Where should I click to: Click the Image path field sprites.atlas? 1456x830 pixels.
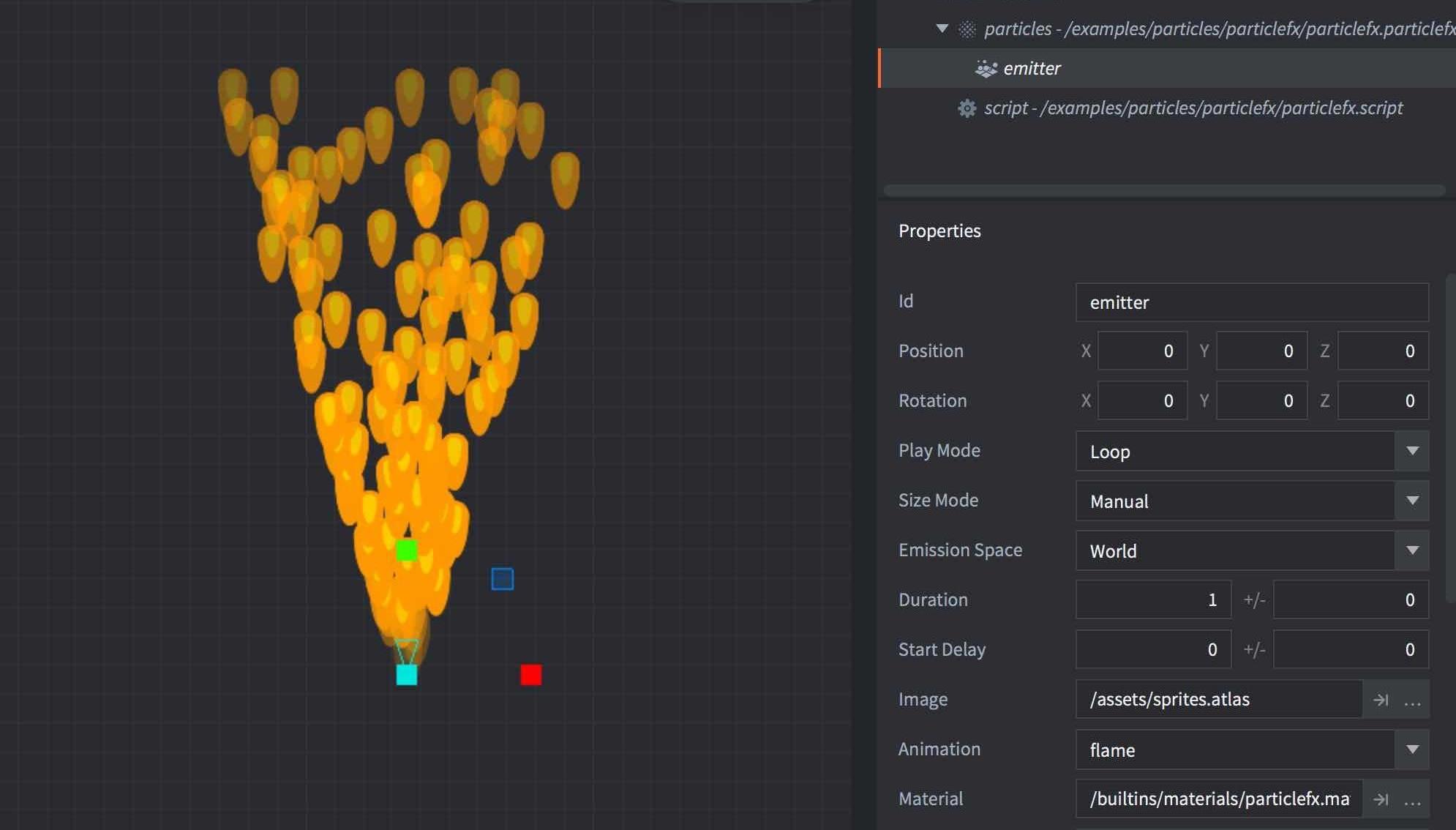1218,700
